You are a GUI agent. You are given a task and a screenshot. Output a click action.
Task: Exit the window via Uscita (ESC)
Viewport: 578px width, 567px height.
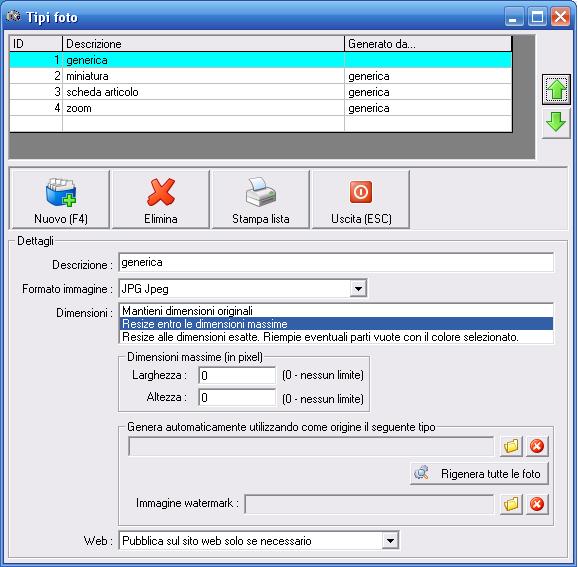point(361,199)
